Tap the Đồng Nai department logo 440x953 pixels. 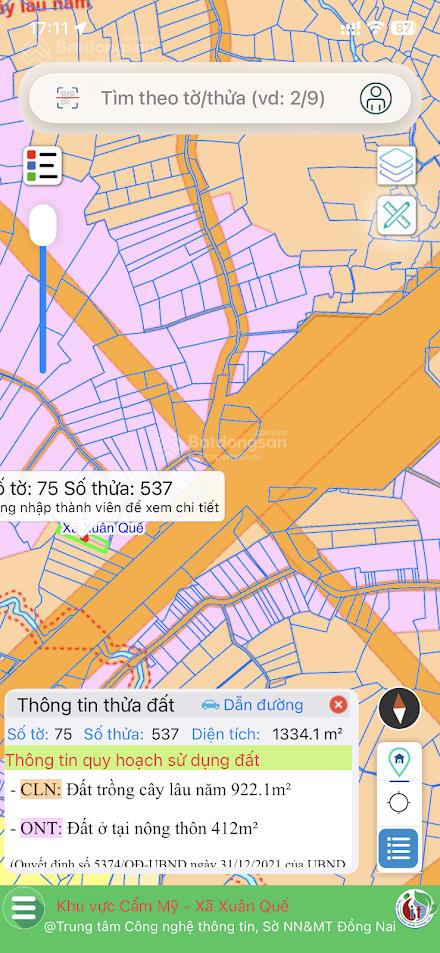click(x=414, y=909)
